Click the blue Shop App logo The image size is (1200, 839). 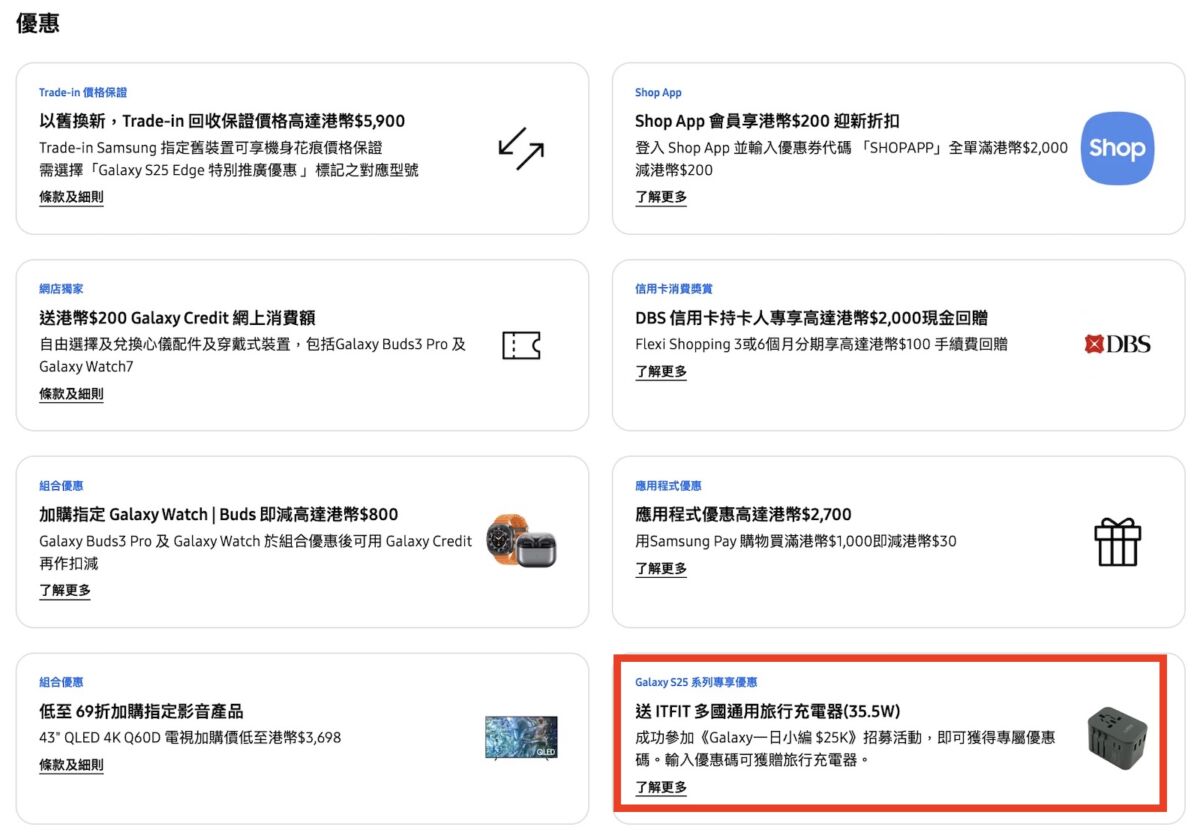pyautogui.click(x=1117, y=148)
